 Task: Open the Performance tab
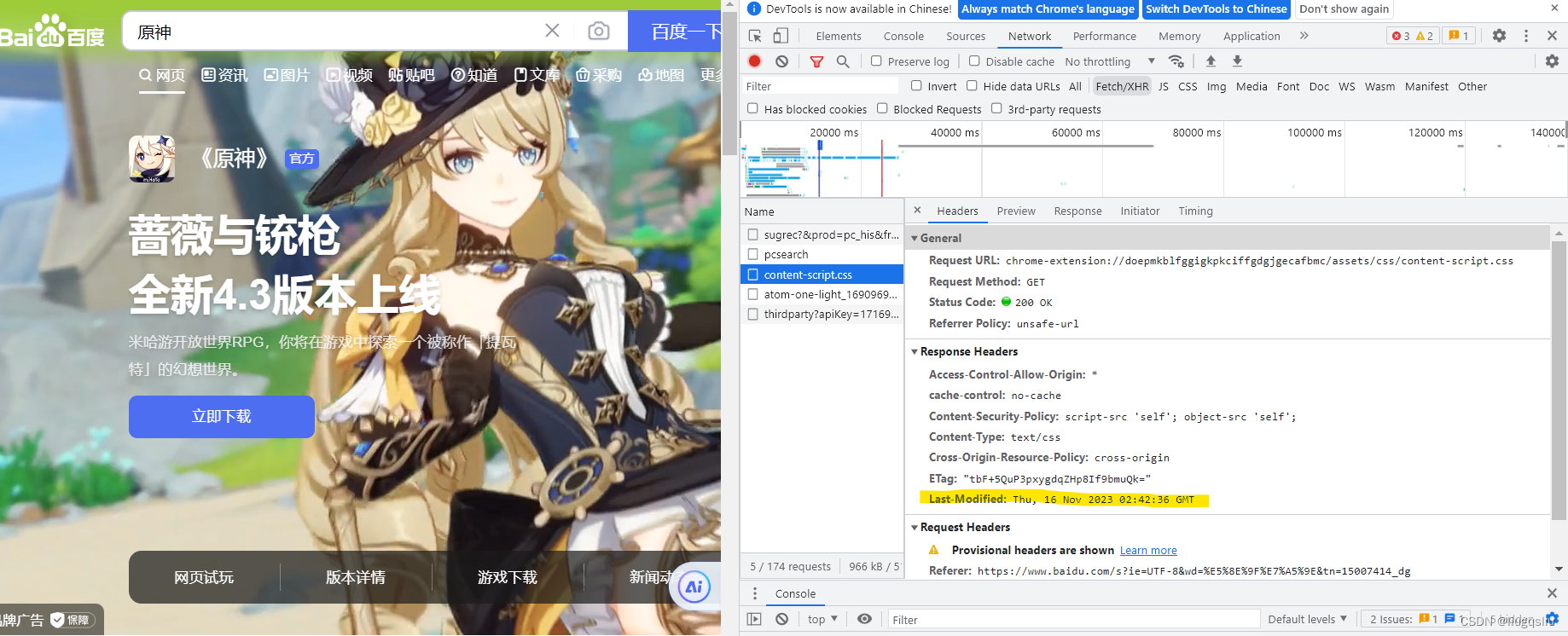[x=1105, y=36]
